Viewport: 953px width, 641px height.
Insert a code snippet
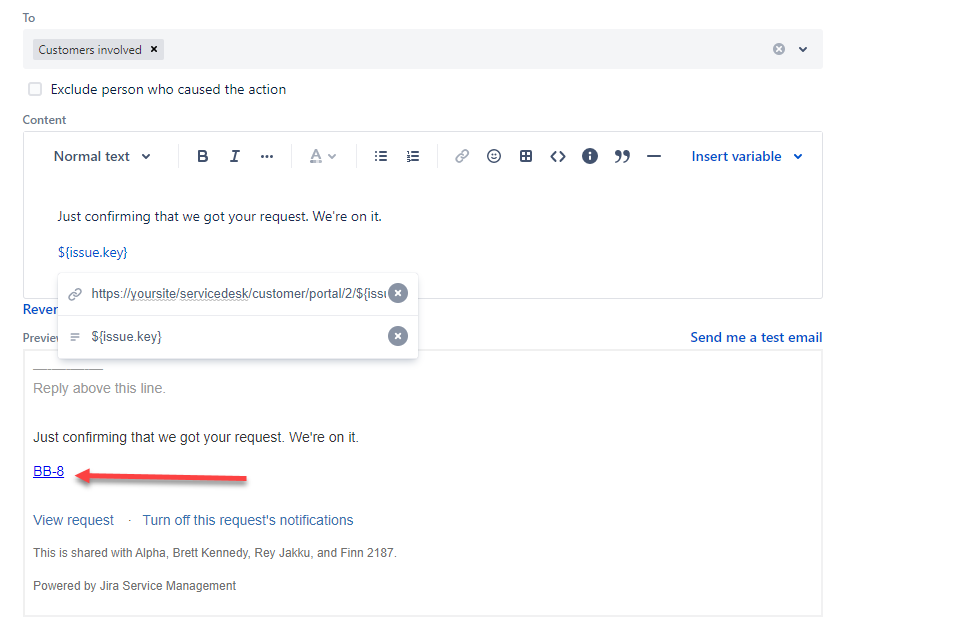[558, 157]
